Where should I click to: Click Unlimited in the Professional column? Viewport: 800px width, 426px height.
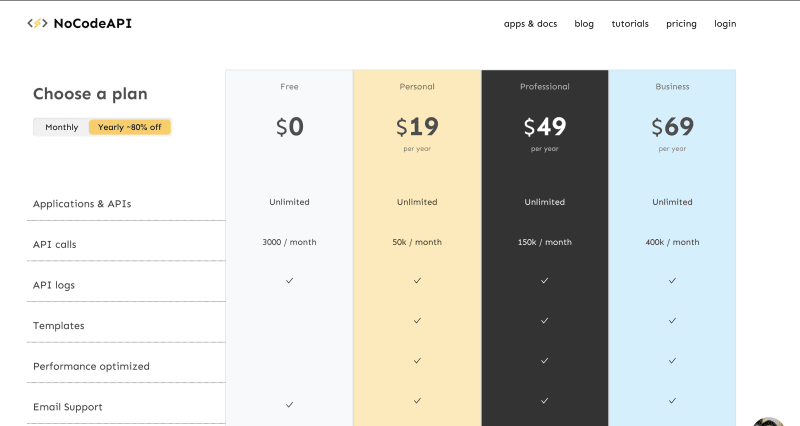pos(544,202)
